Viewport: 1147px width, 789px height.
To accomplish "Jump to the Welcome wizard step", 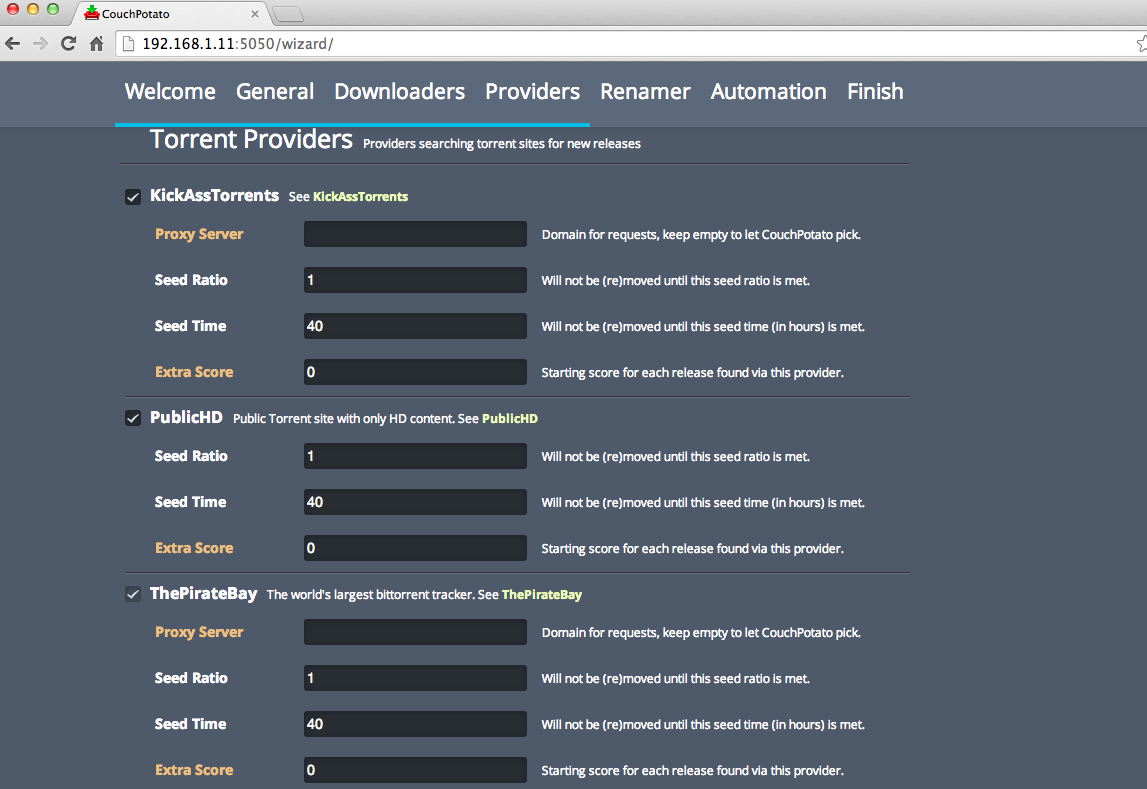I will pyautogui.click(x=170, y=91).
